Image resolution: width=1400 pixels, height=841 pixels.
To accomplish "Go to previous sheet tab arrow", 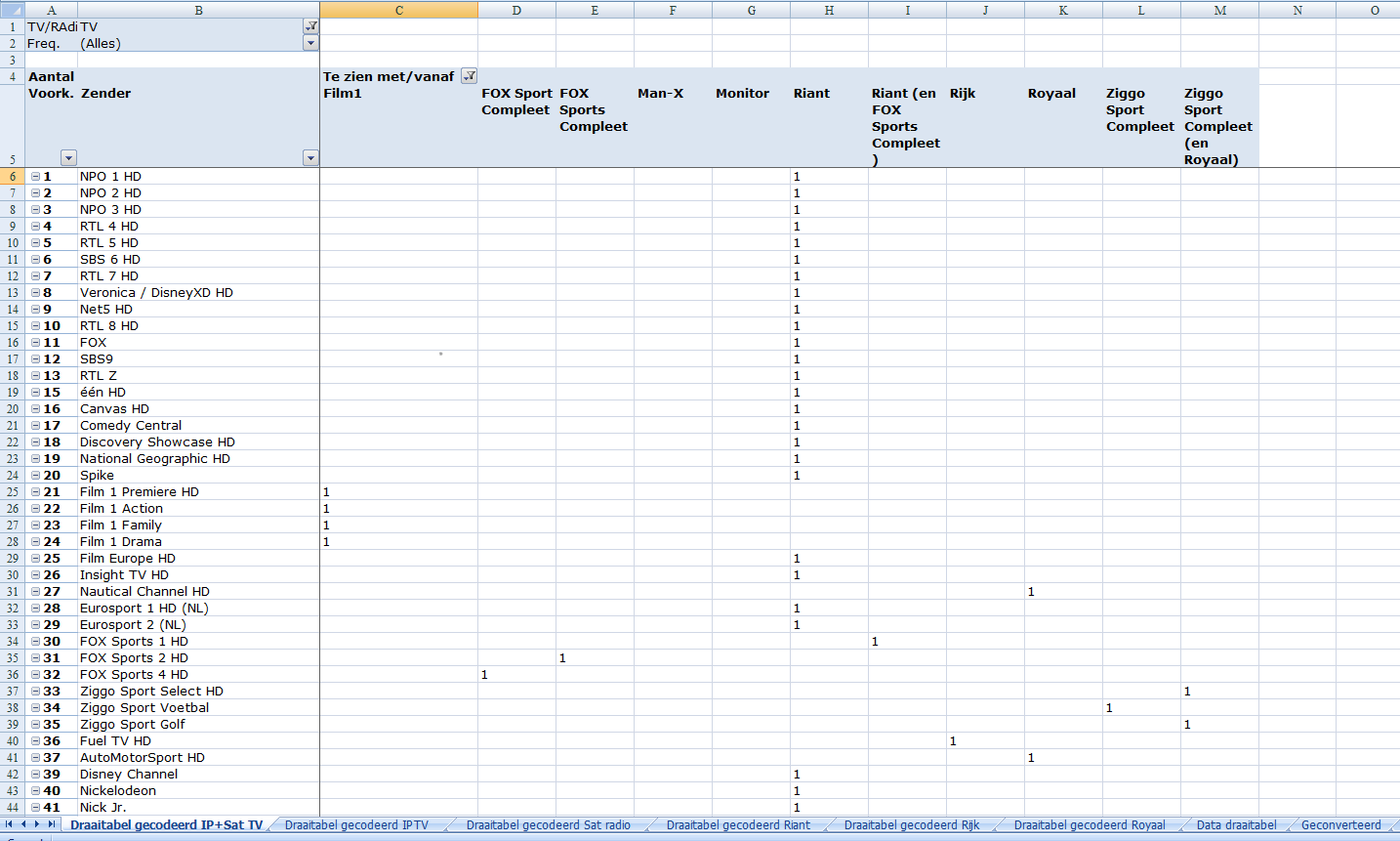I will click(23, 824).
